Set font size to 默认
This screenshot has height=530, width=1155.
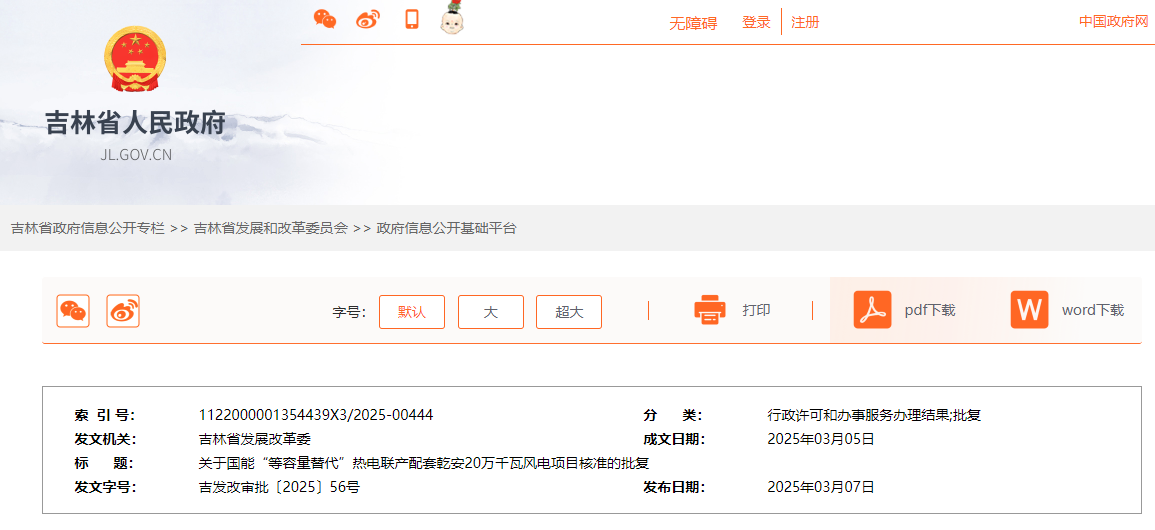[412, 311]
